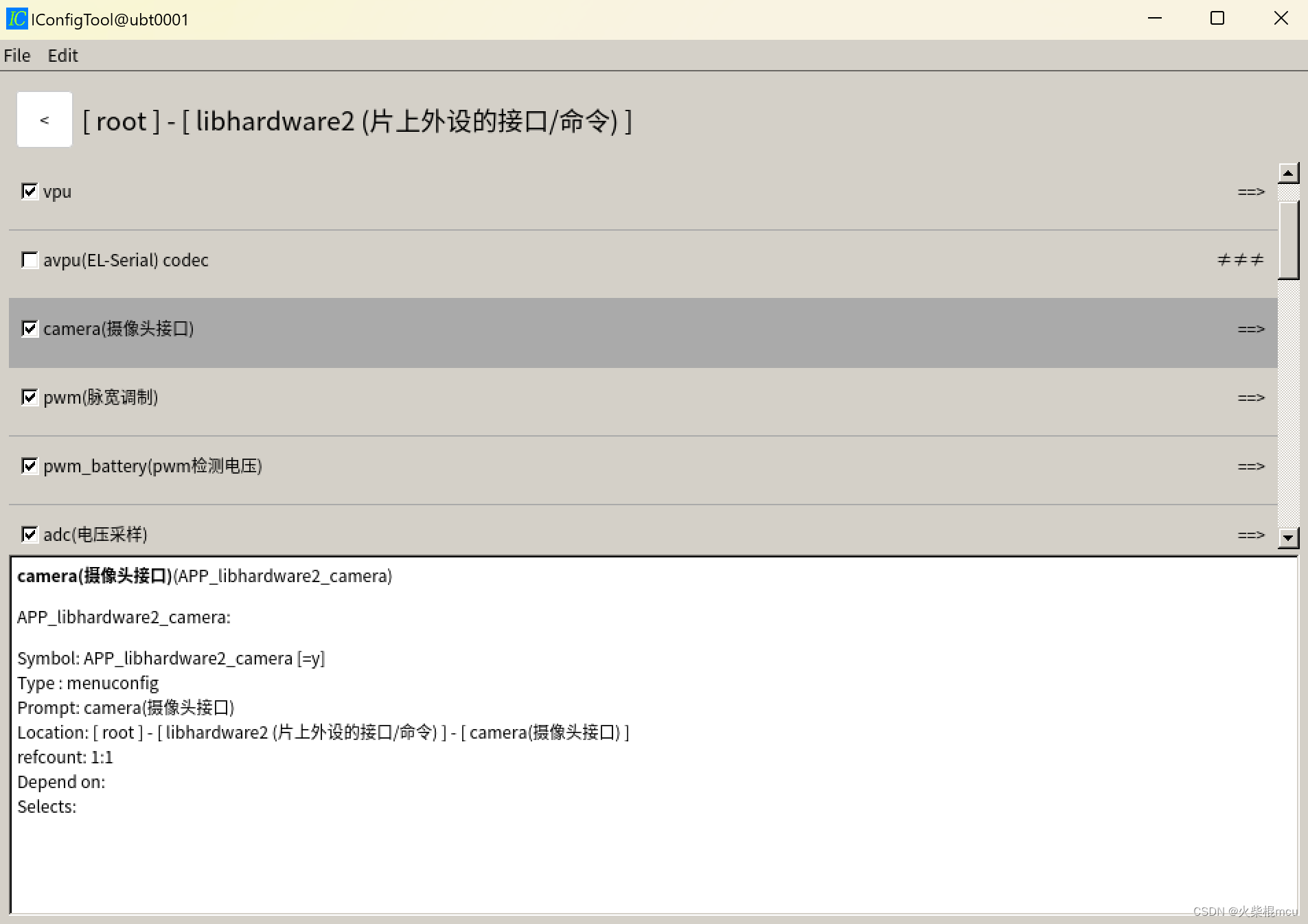1308x924 pixels.
Task: Open the File menu
Action: click(16, 56)
